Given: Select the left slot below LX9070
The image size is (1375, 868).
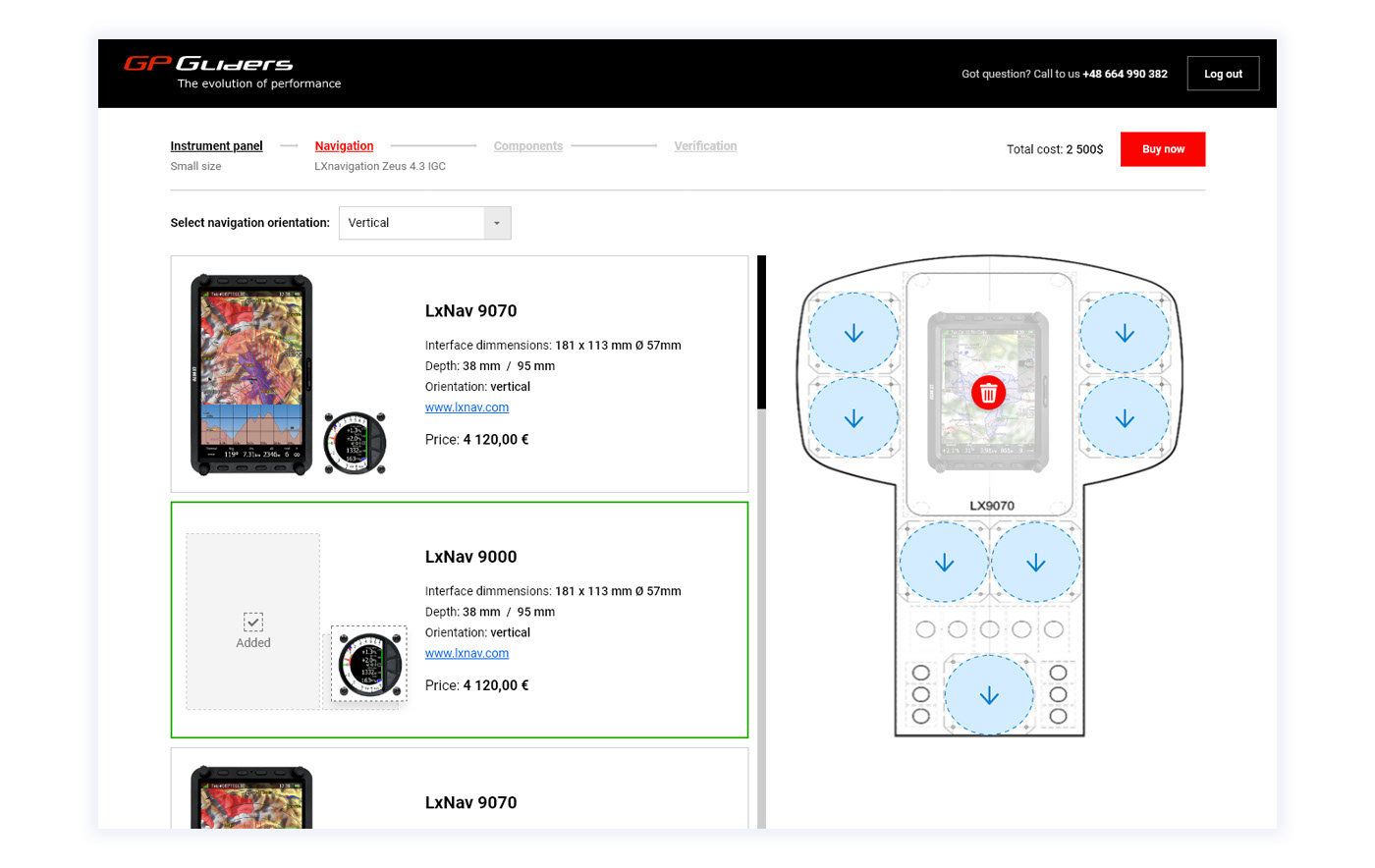Looking at the screenshot, I should (x=945, y=563).
